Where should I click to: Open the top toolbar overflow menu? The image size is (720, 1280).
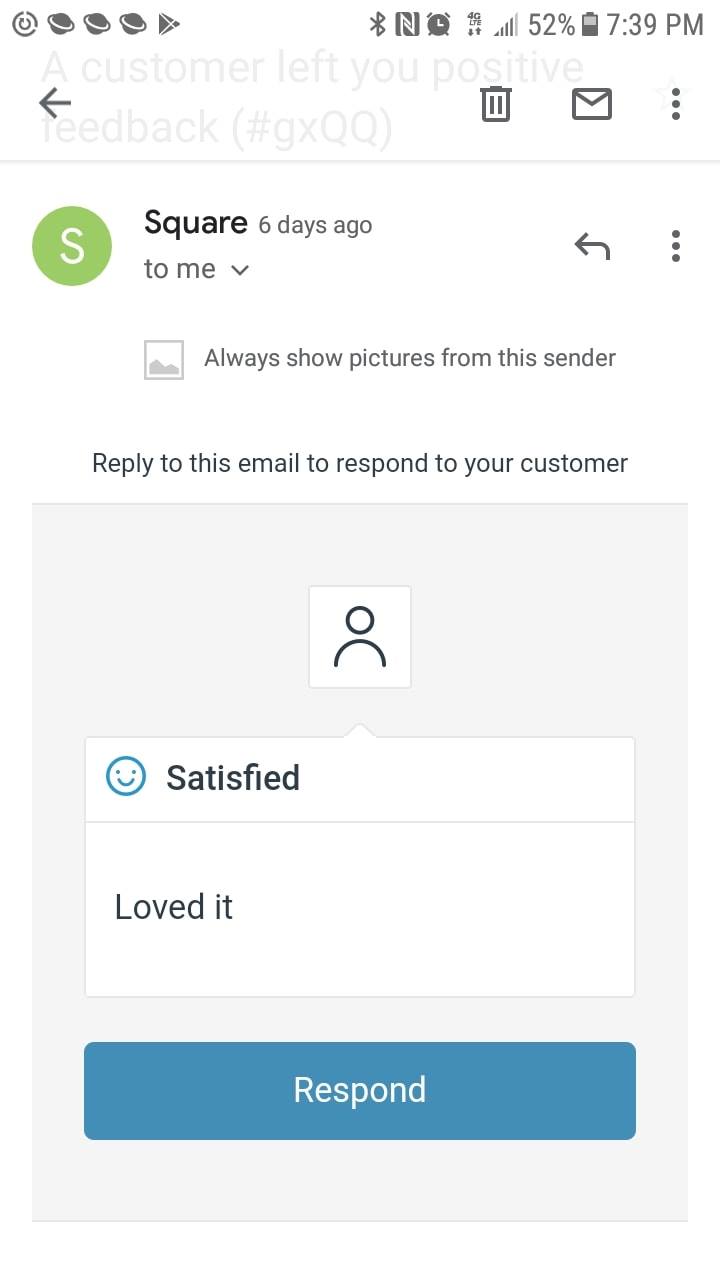[x=676, y=103]
